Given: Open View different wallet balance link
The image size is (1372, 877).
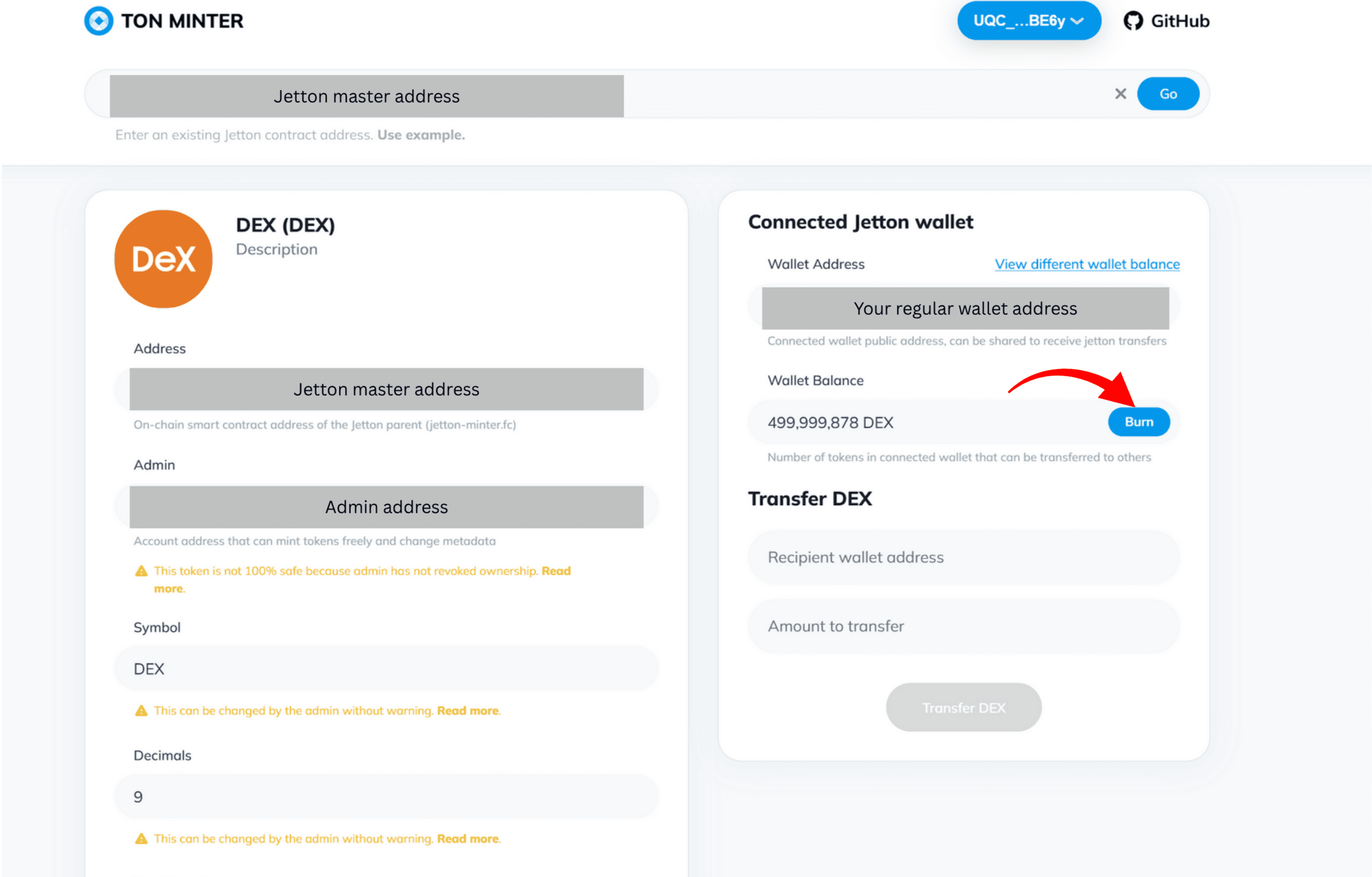Looking at the screenshot, I should [1087, 264].
